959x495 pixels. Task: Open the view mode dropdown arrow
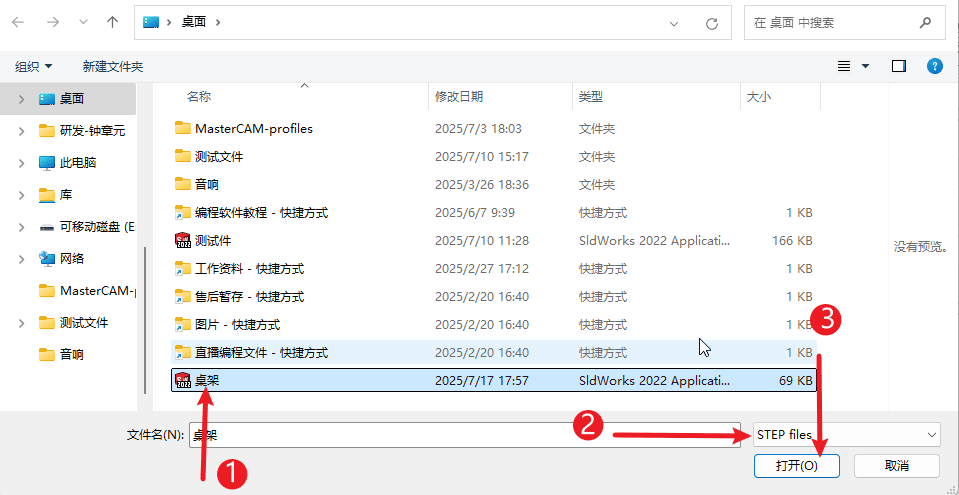pos(866,66)
